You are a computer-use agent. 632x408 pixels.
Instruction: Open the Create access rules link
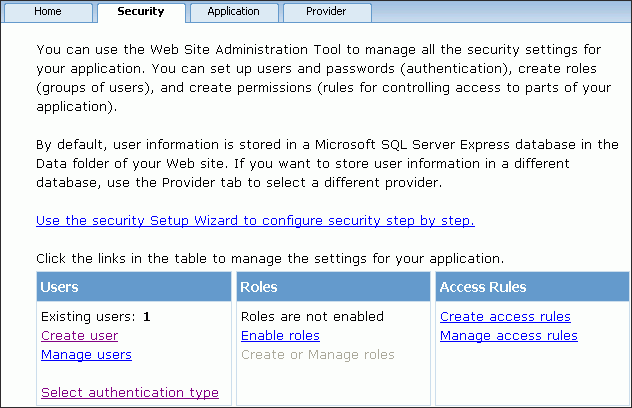tap(505, 317)
